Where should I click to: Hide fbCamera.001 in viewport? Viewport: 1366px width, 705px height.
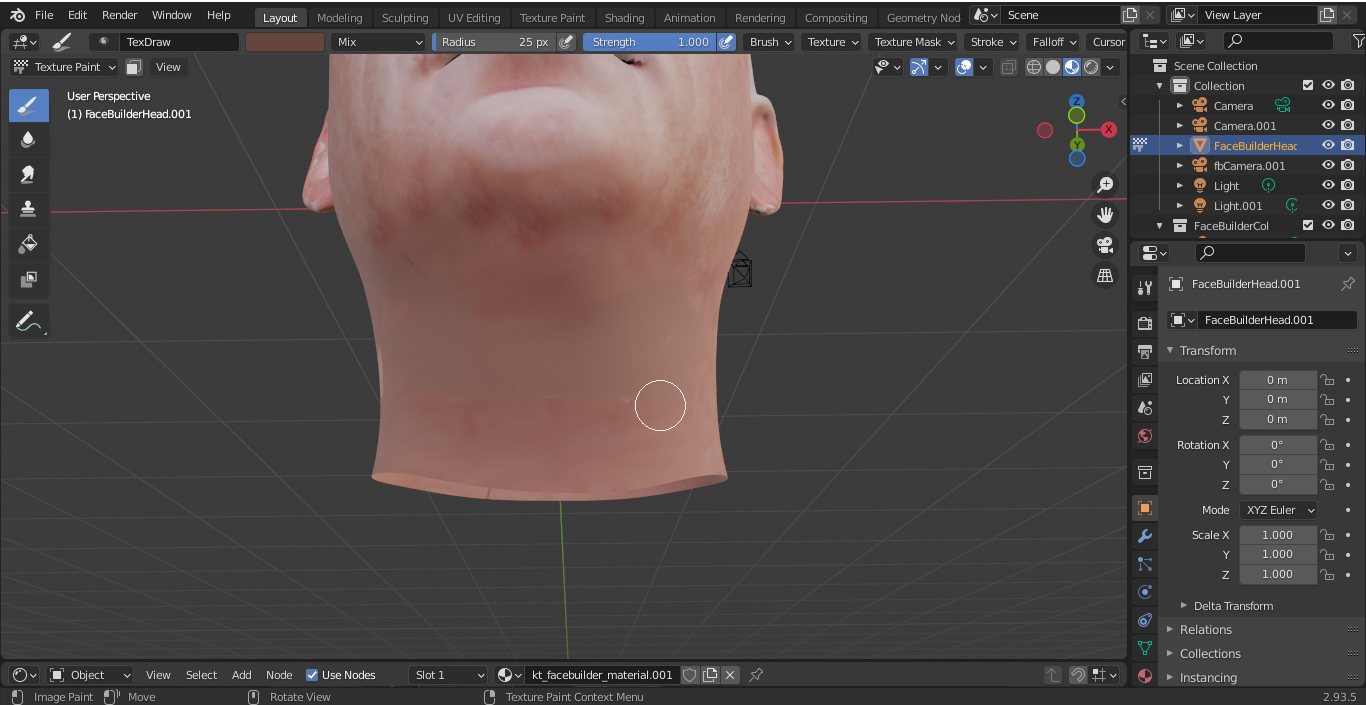pyautogui.click(x=1328, y=165)
